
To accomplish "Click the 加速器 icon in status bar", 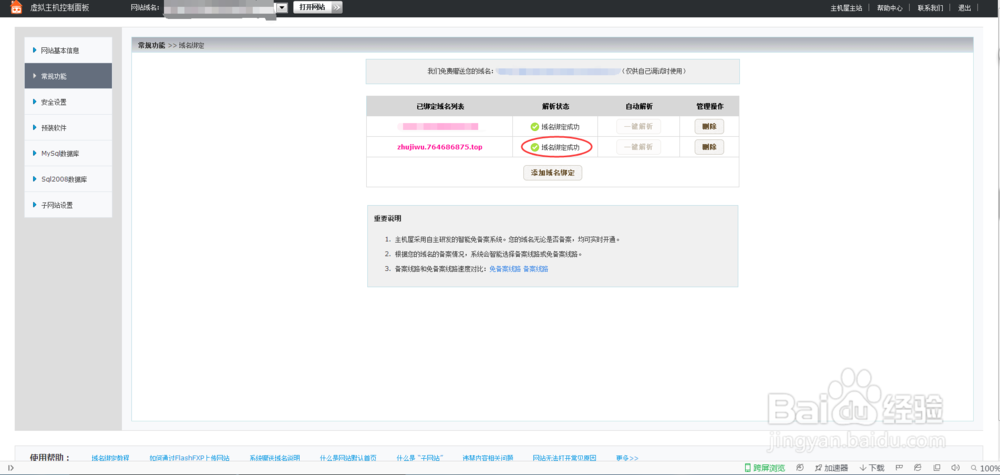I will point(818,468).
